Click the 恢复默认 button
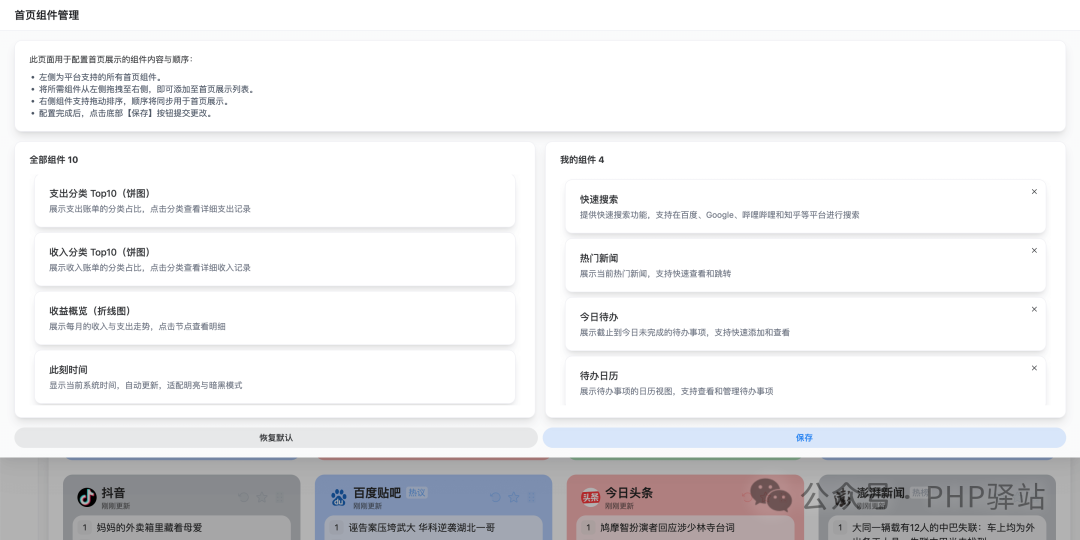The height and width of the screenshot is (540, 1080). coord(276,437)
